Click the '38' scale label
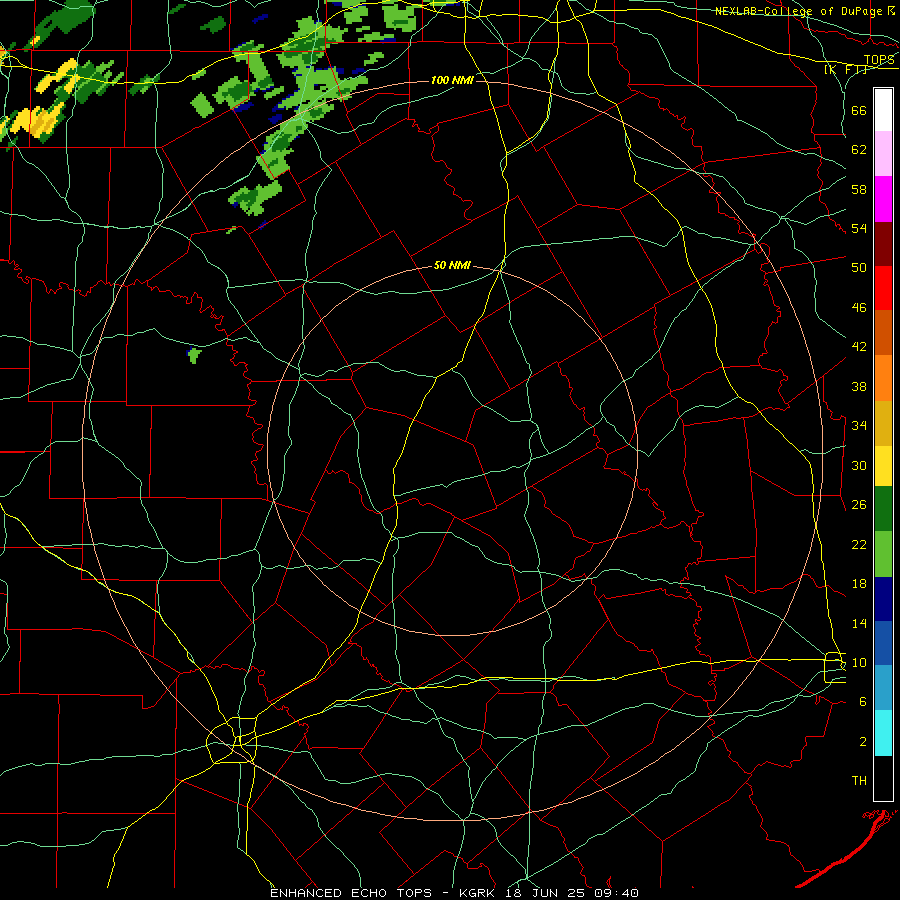The height and width of the screenshot is (900, 900). [x=859, y=386]
